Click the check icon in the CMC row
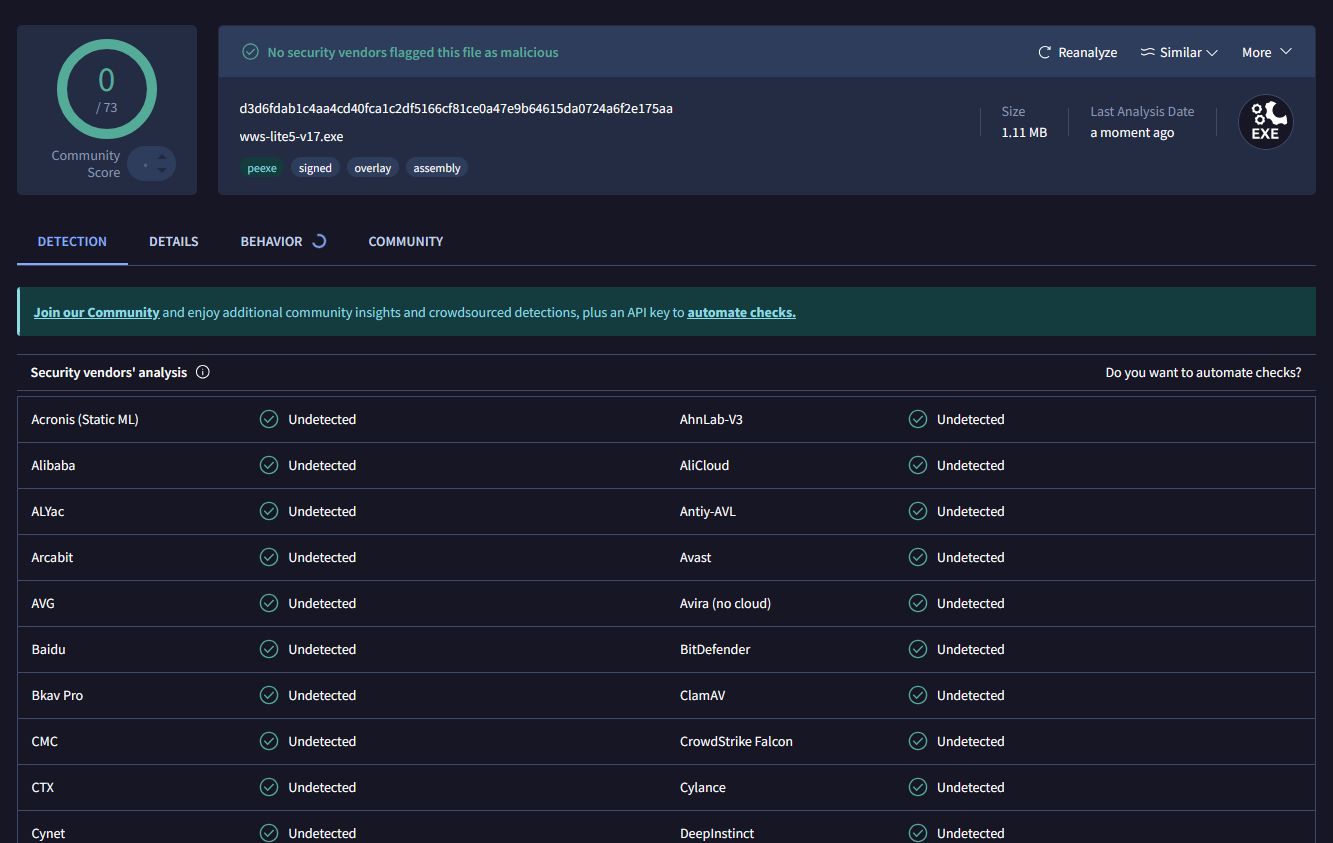 [269, 741]
